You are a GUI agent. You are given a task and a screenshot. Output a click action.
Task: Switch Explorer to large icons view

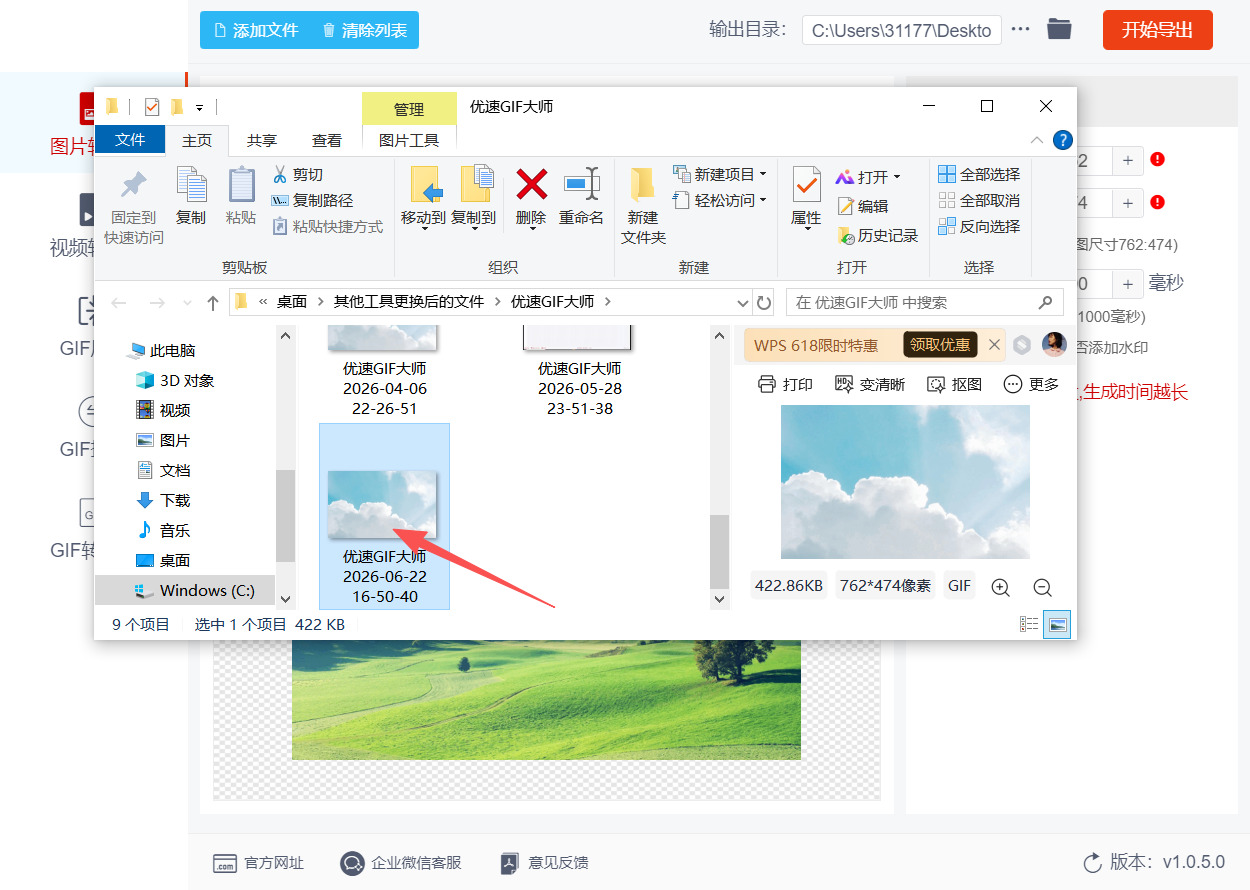(x=1058, y=624)
